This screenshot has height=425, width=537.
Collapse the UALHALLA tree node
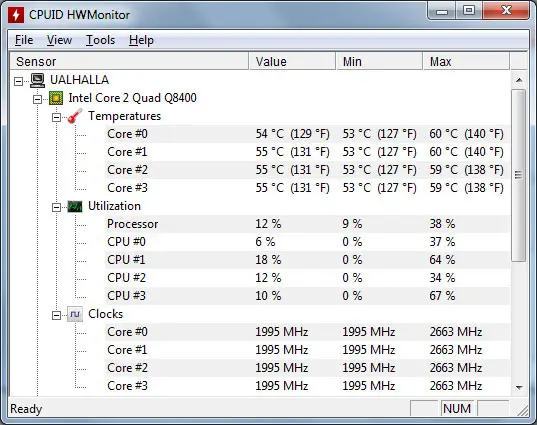click(x=18, y=82)
